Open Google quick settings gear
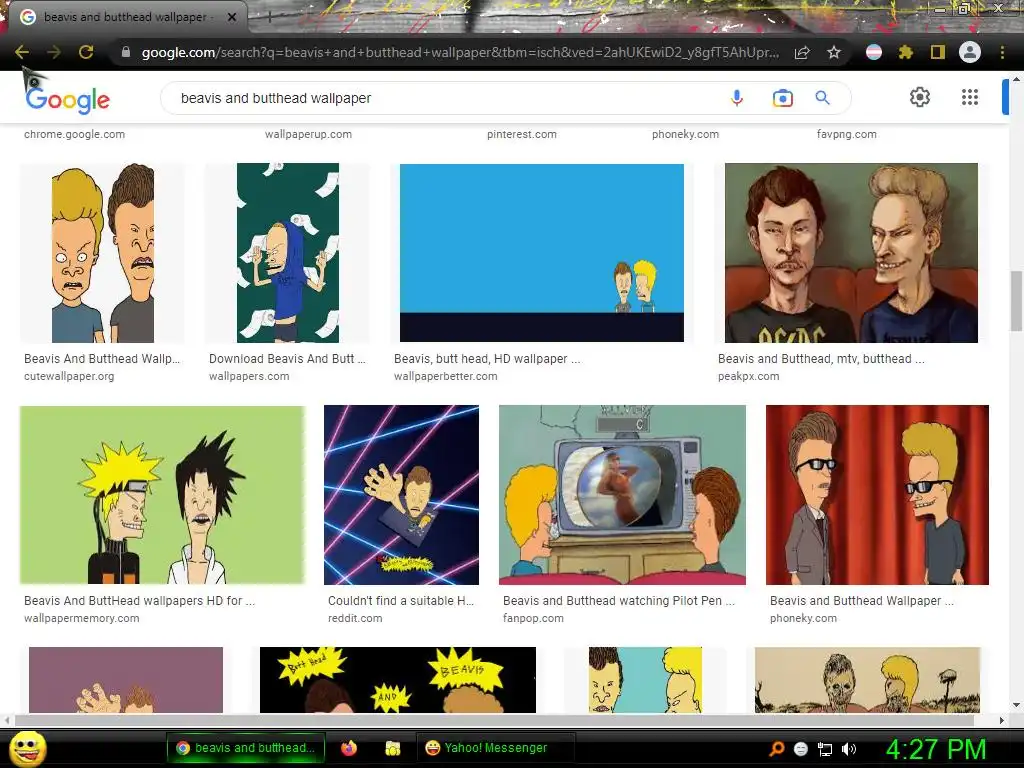This screenshot has height=768, width=1024. pyautogui.click(x=920, y=97)
